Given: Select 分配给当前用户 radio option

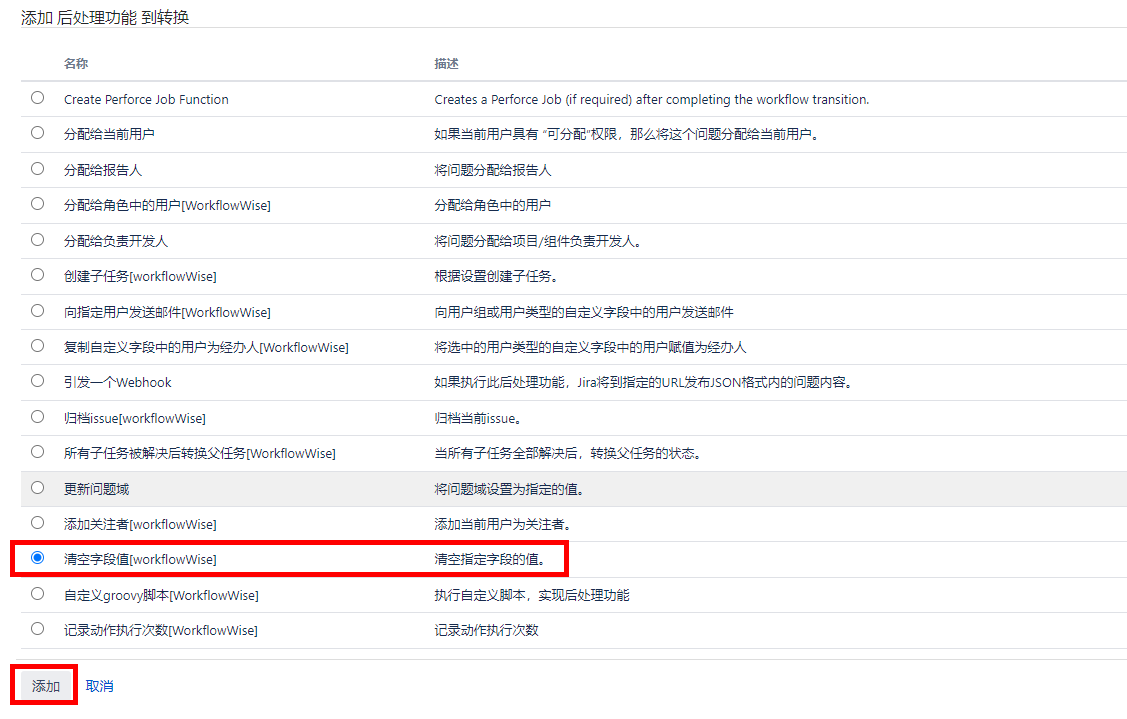Looking at the screenshot, I should pos(38,133).
